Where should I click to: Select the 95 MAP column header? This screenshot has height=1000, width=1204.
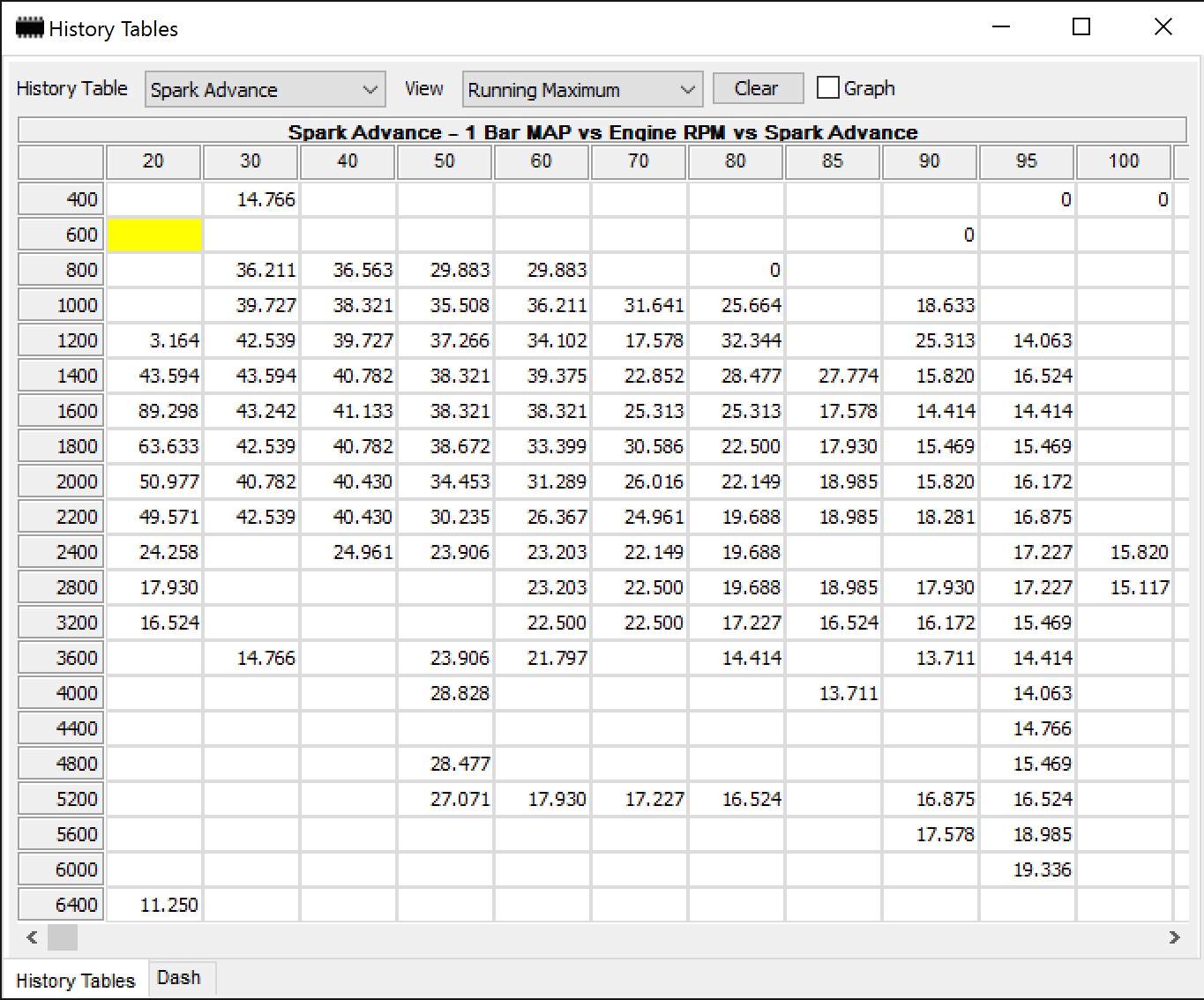1027,161
